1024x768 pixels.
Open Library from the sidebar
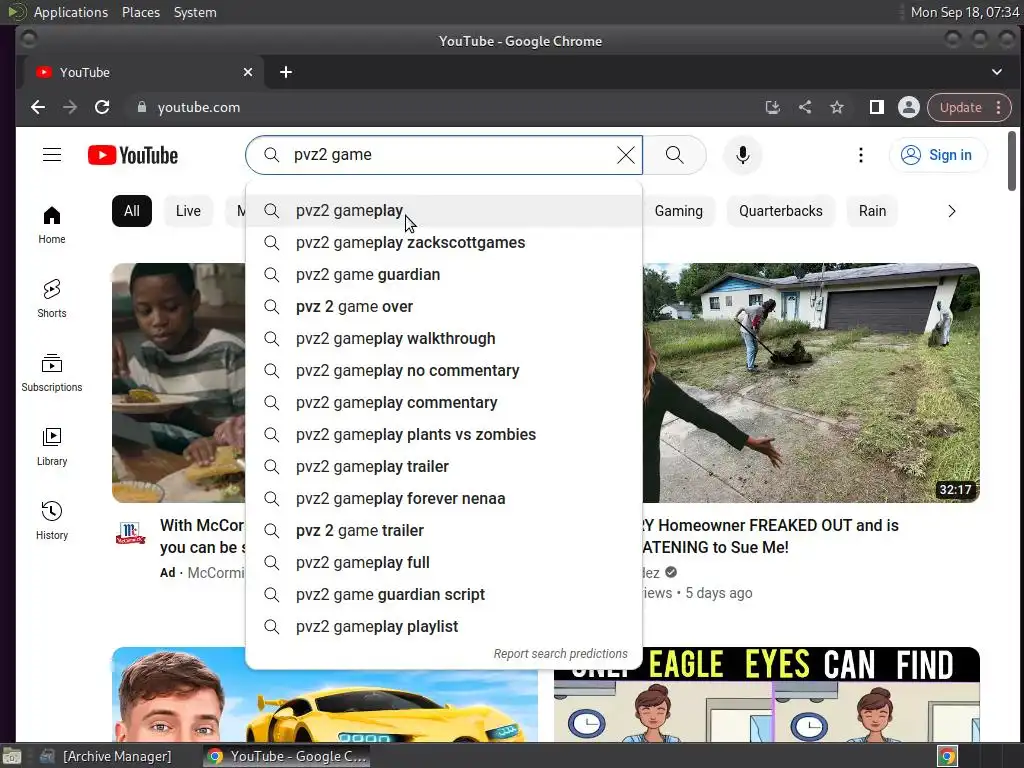[52, 447]
